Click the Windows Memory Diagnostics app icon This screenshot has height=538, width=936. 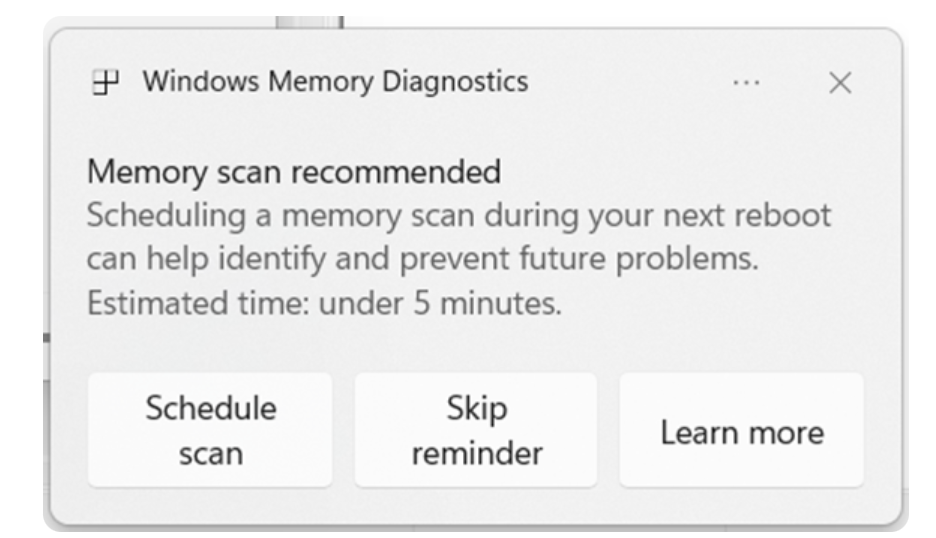click(101, 83)
